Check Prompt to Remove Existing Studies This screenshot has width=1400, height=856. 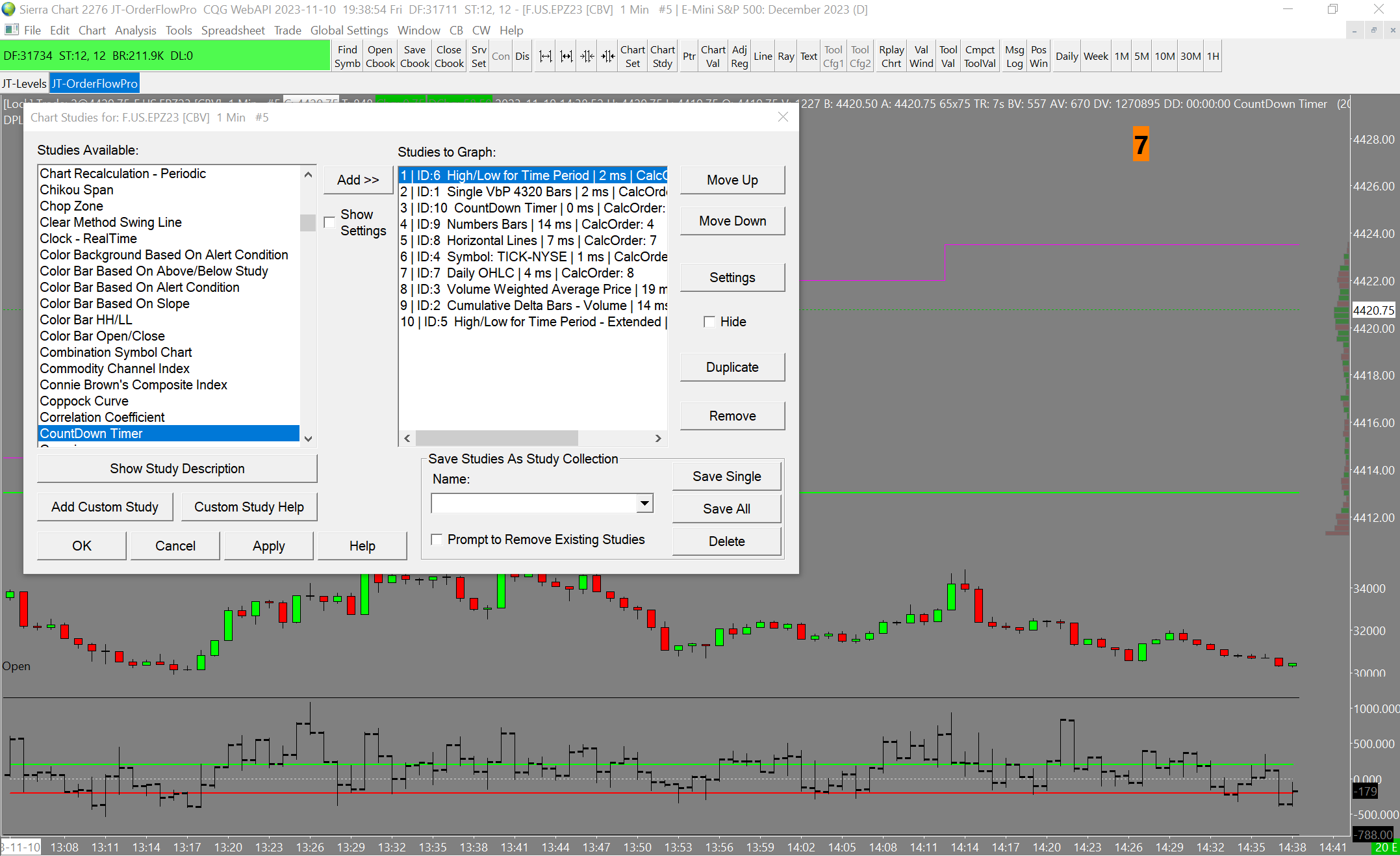tap(437, 539)
